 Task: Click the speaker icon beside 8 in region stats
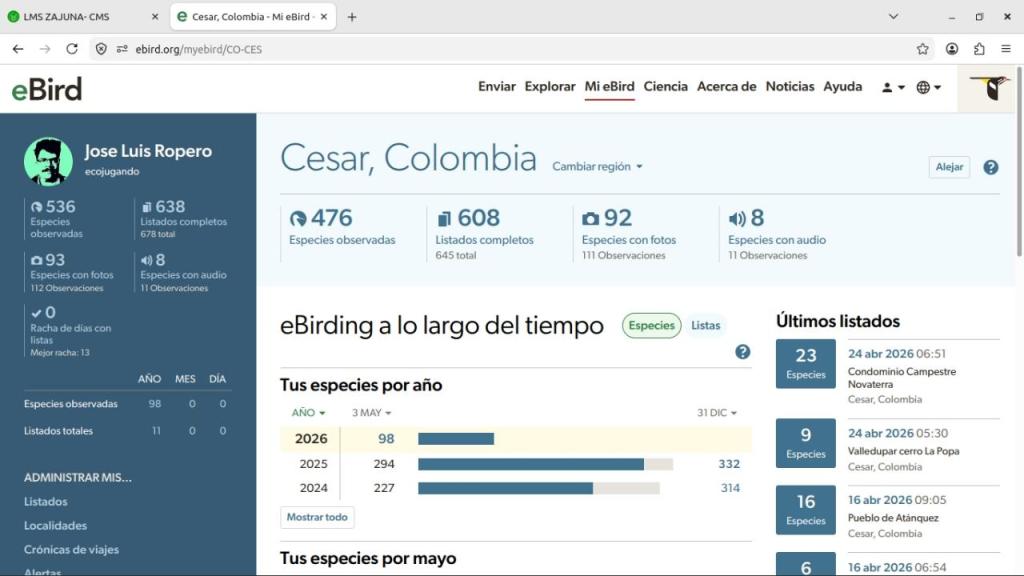click(x=737, y=218)
